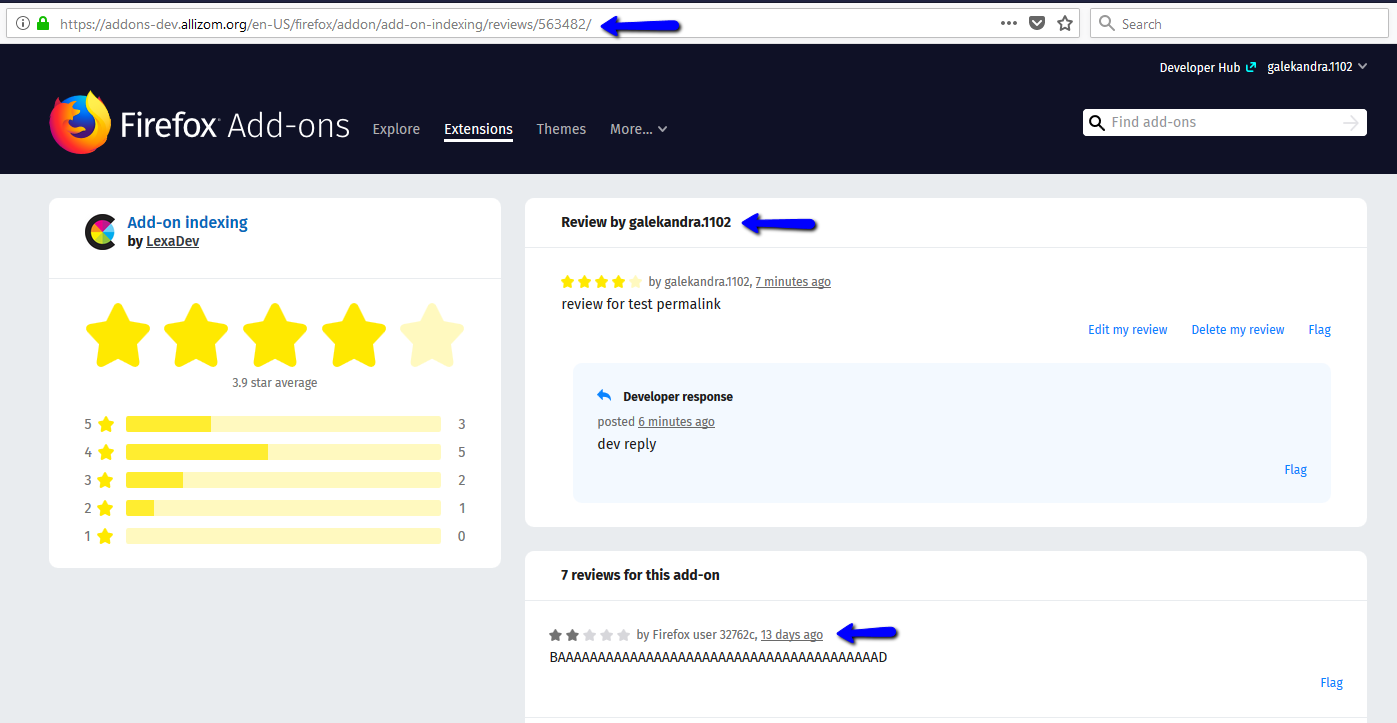Click the browser URL address bar

tap(543, 24)
